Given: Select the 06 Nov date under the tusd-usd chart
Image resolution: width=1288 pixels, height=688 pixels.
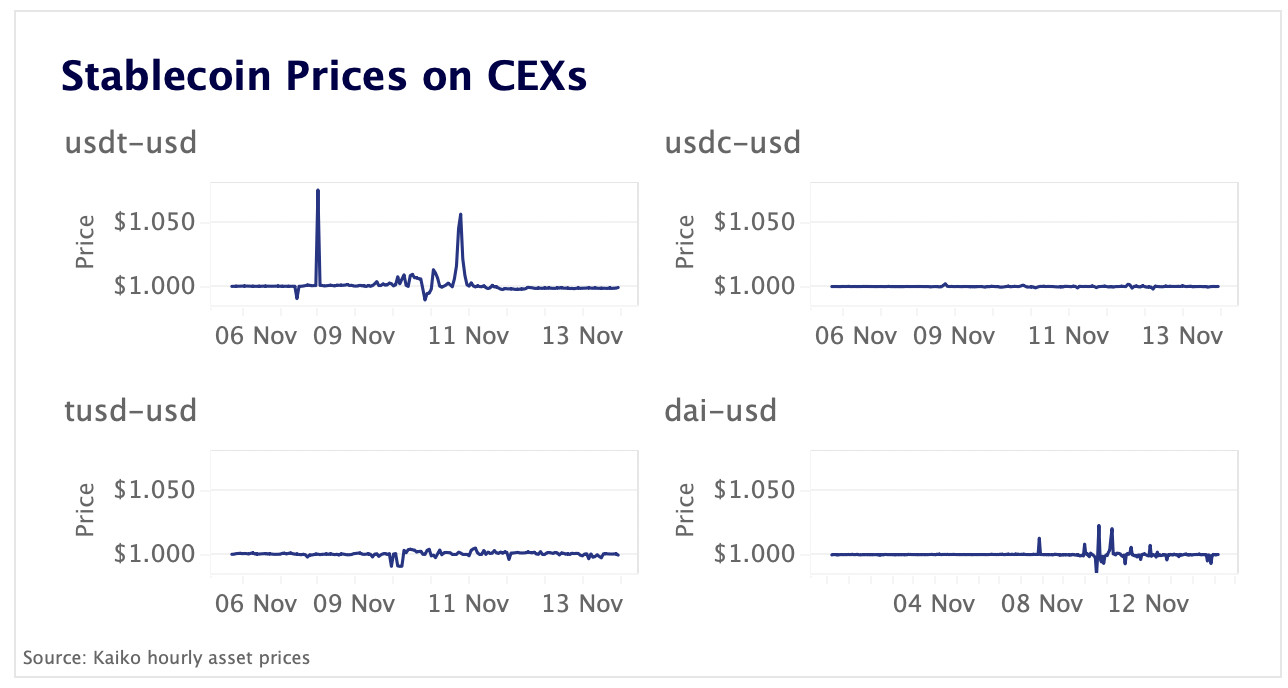Looking at the screenshot, I should (257, 603).
